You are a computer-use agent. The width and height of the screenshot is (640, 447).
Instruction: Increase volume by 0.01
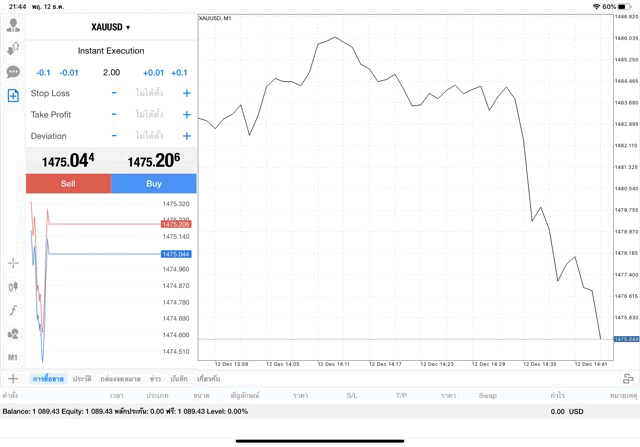point(153,72)
